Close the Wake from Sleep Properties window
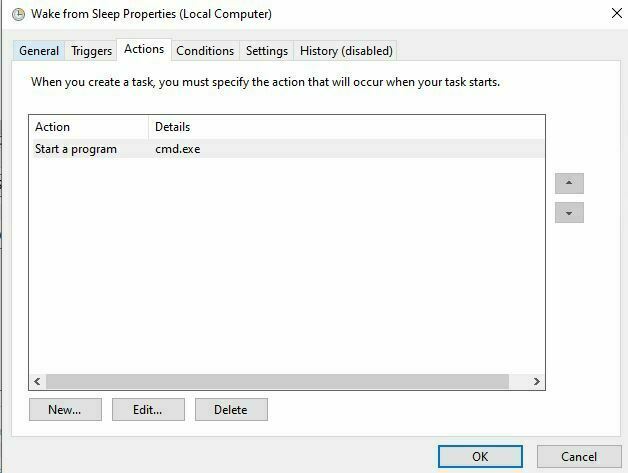 point(617,14)
